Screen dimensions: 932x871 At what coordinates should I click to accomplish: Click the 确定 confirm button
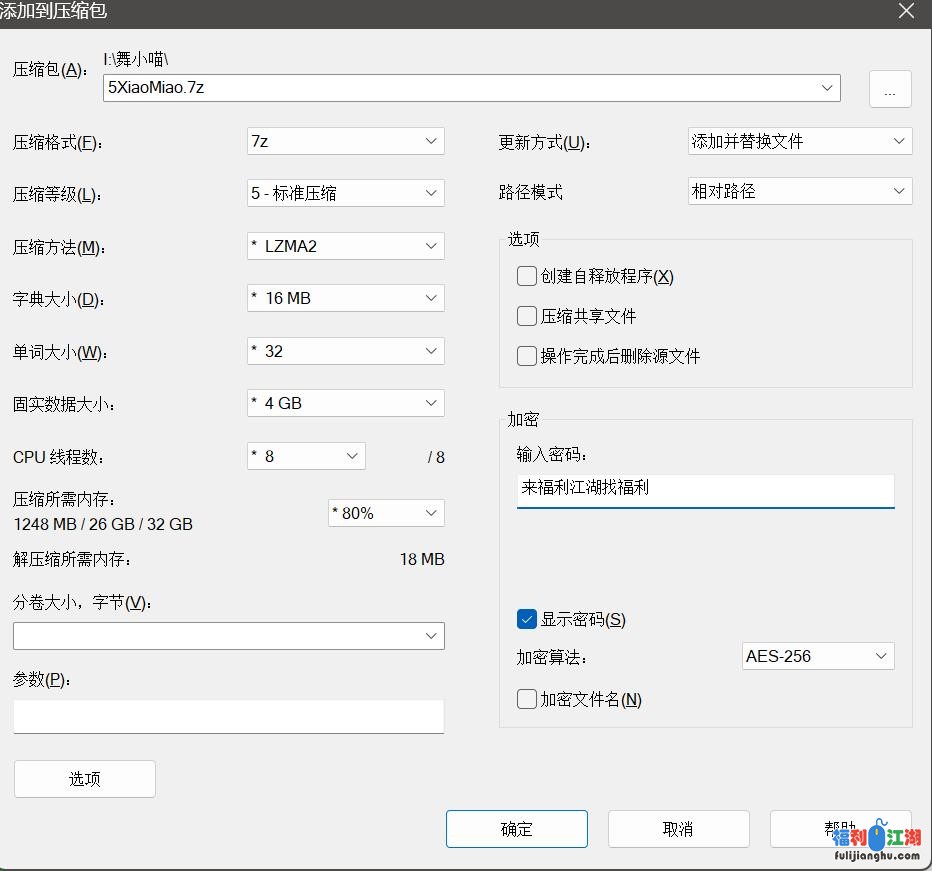[516, 828]
